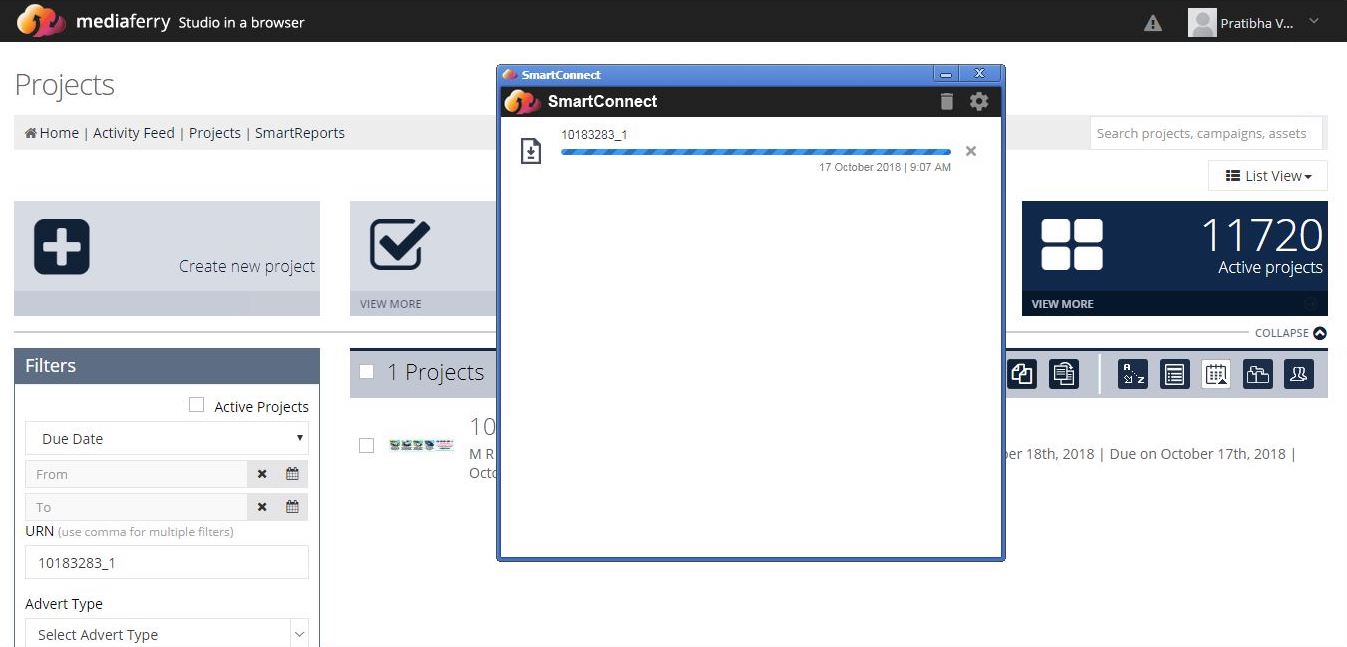Sort projects alphabetically with A-Z icon
The height and width of the screenshot is (647, 1347).
pos(1133,374)
